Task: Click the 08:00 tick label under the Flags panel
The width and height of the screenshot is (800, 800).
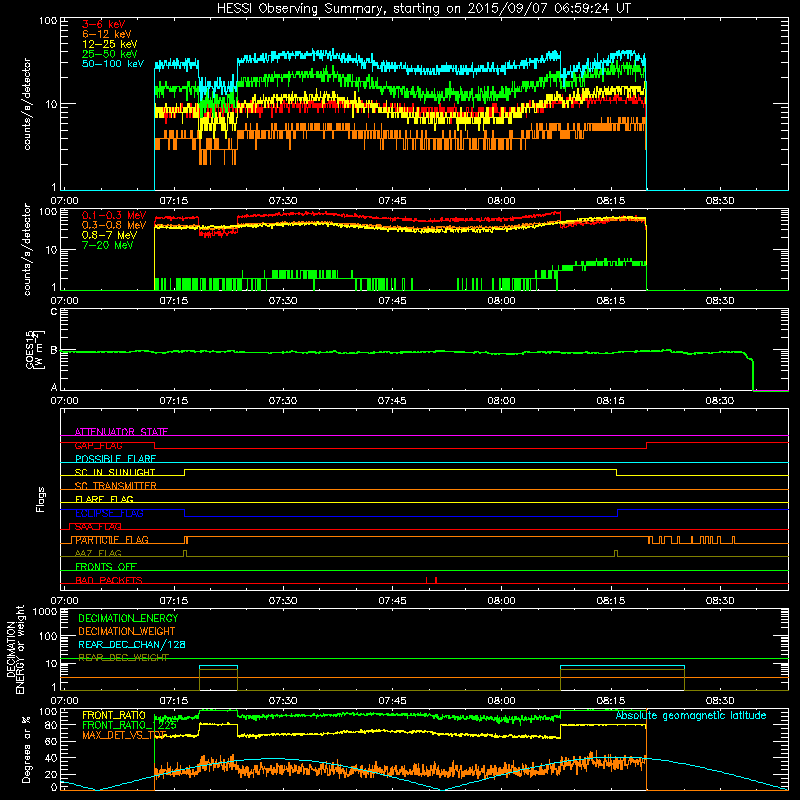Action: 501,601
